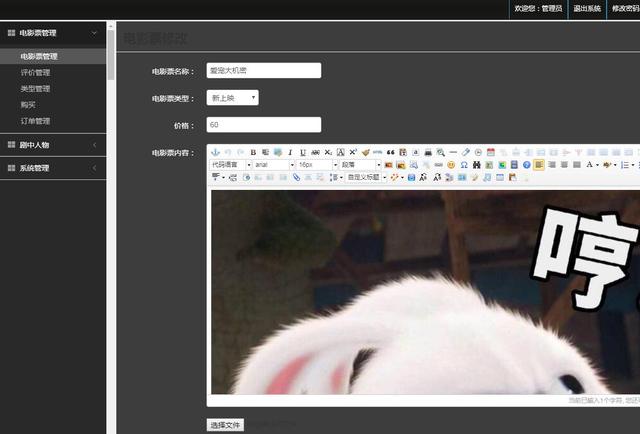
Task: Insert a special character via the omega icon
Action: (464, 165)
